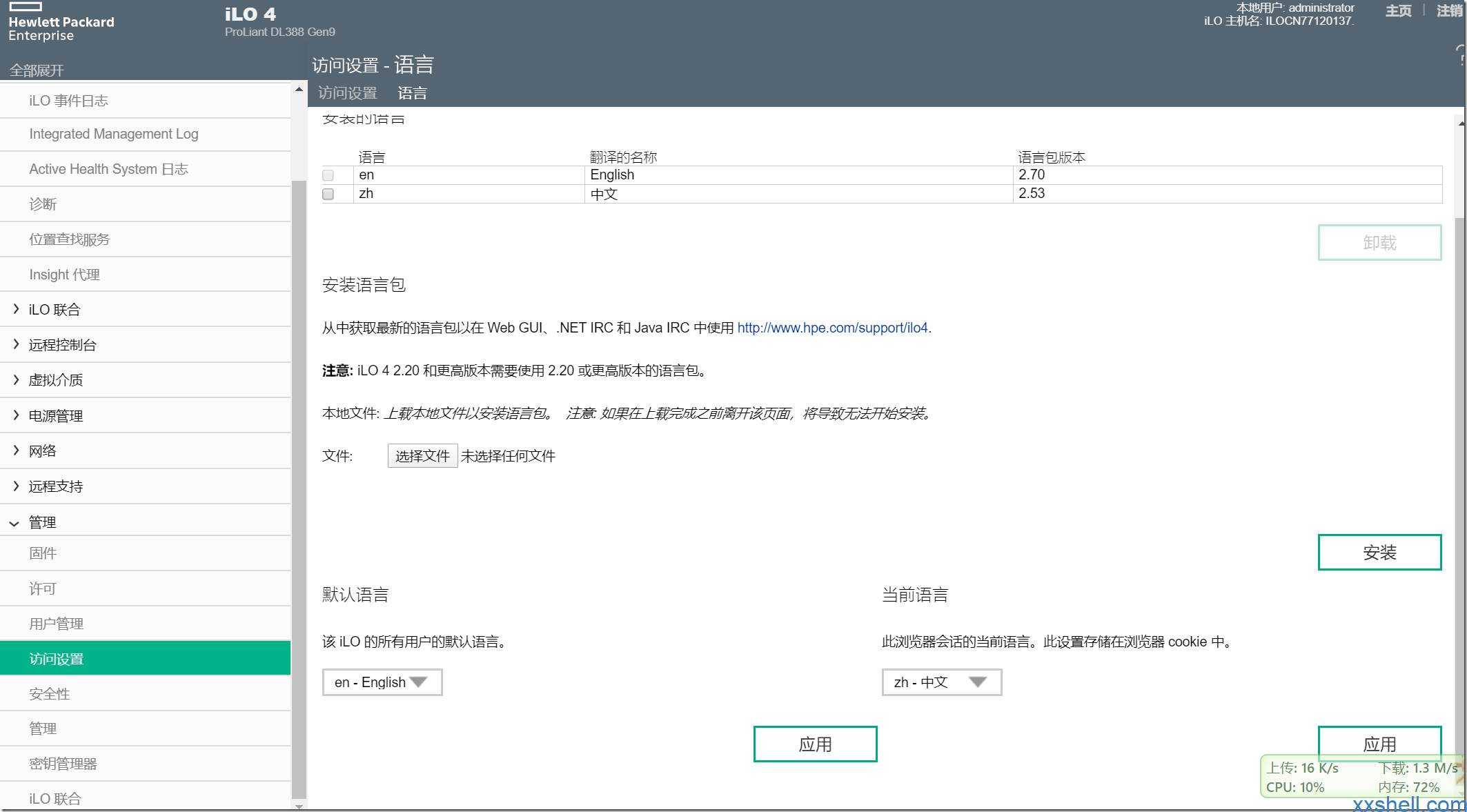1467x812 pixels.
Task: Open 用户管理 in sidebar
Action: click(145, 624)
